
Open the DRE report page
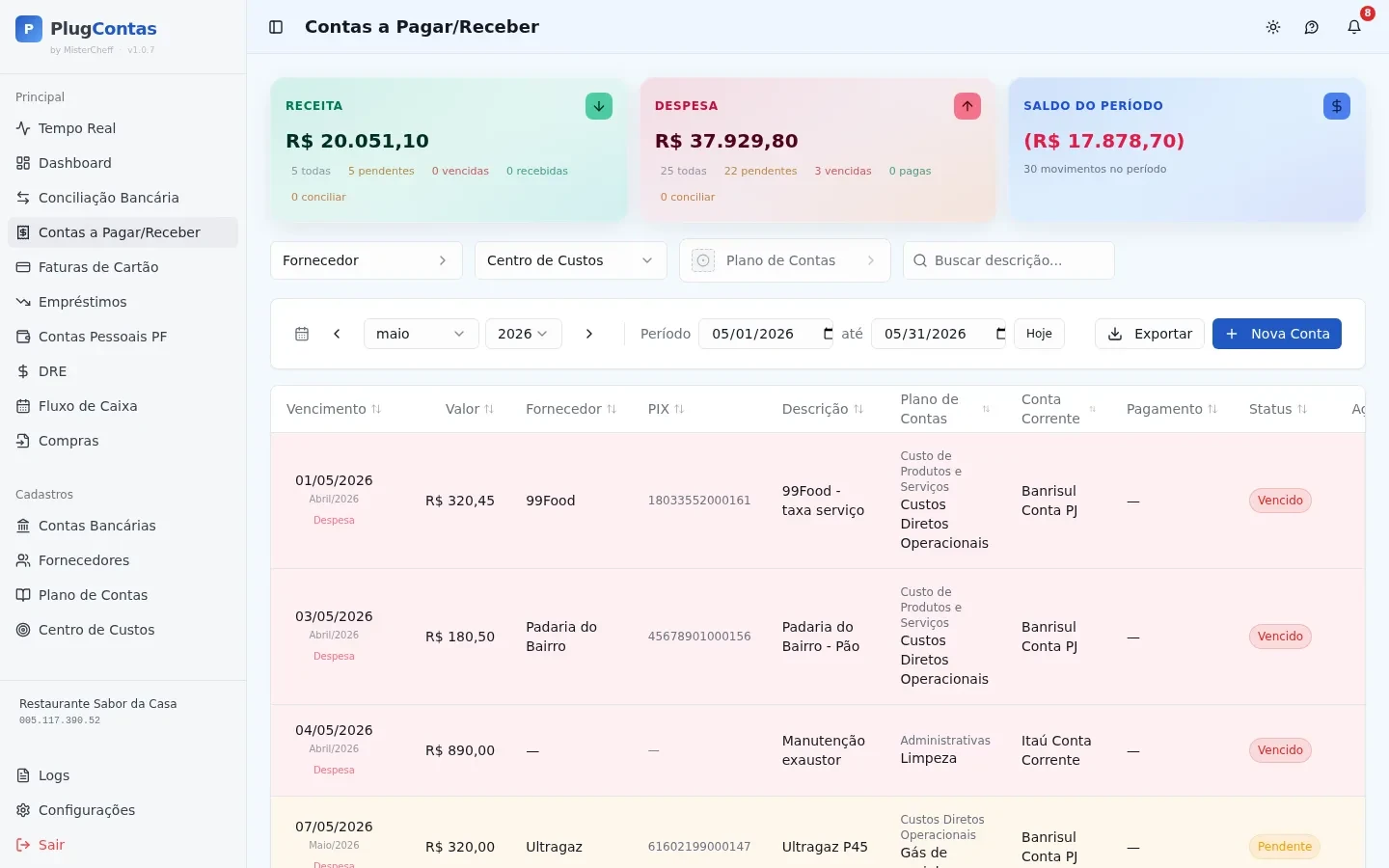[x=123, y=371]
